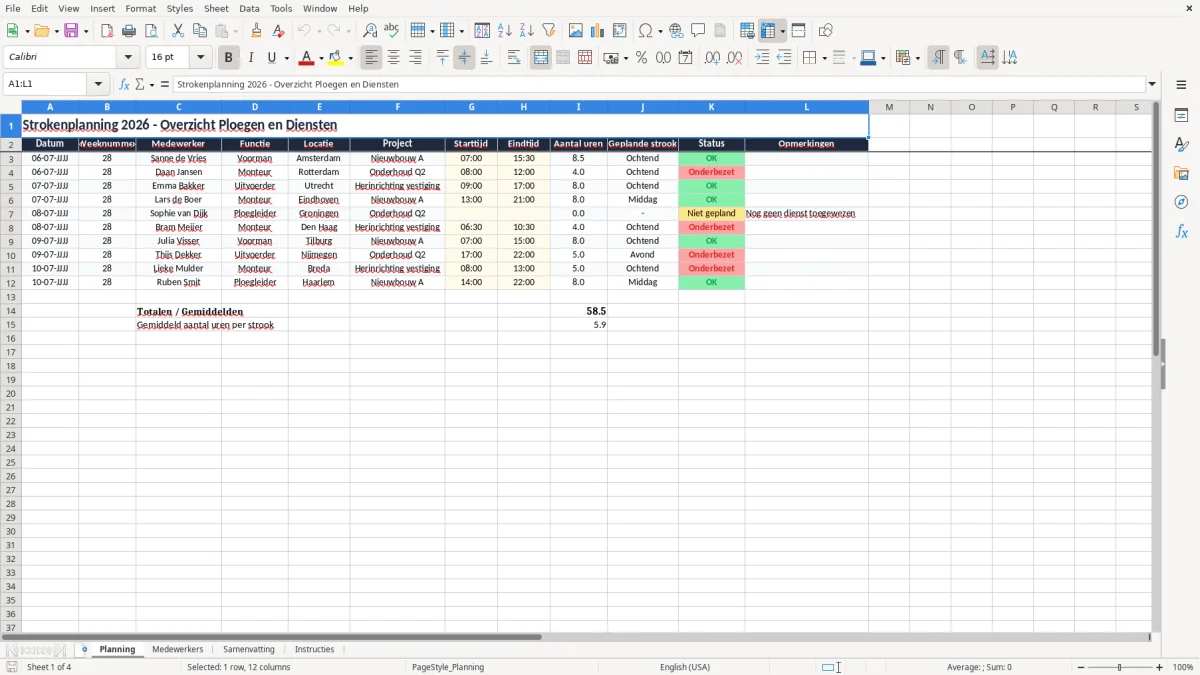This screenshot has width=1200, height=675.
Task: Switch to the Samenvatting sheet tab
Action: point(249,649)
